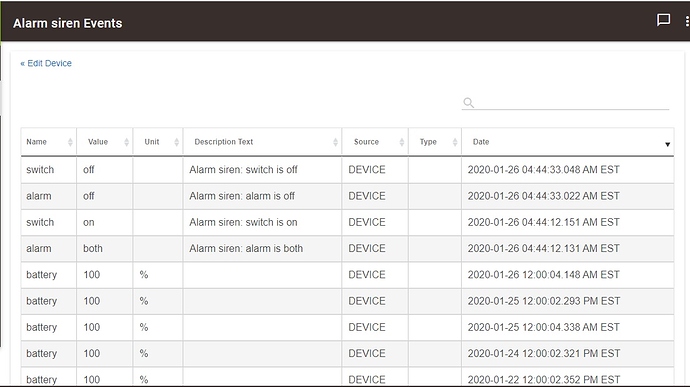690x387 pixels.
Task: Click date 2020-01-25 12:00:04.338 AM EST
Action: tap(543, 327)
